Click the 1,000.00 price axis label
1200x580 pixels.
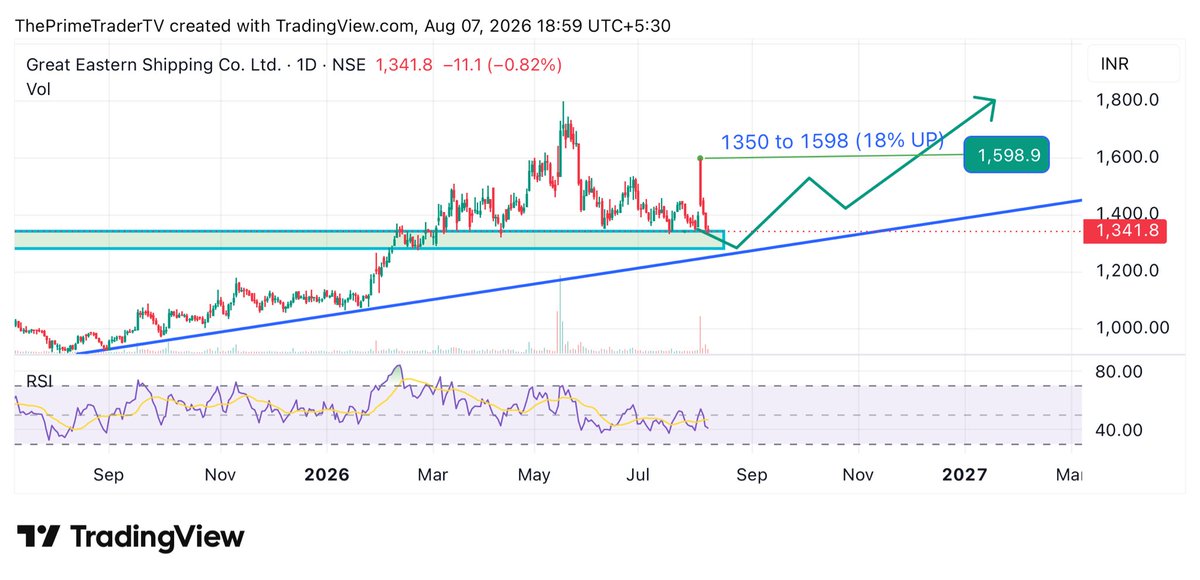(1131, 327)
